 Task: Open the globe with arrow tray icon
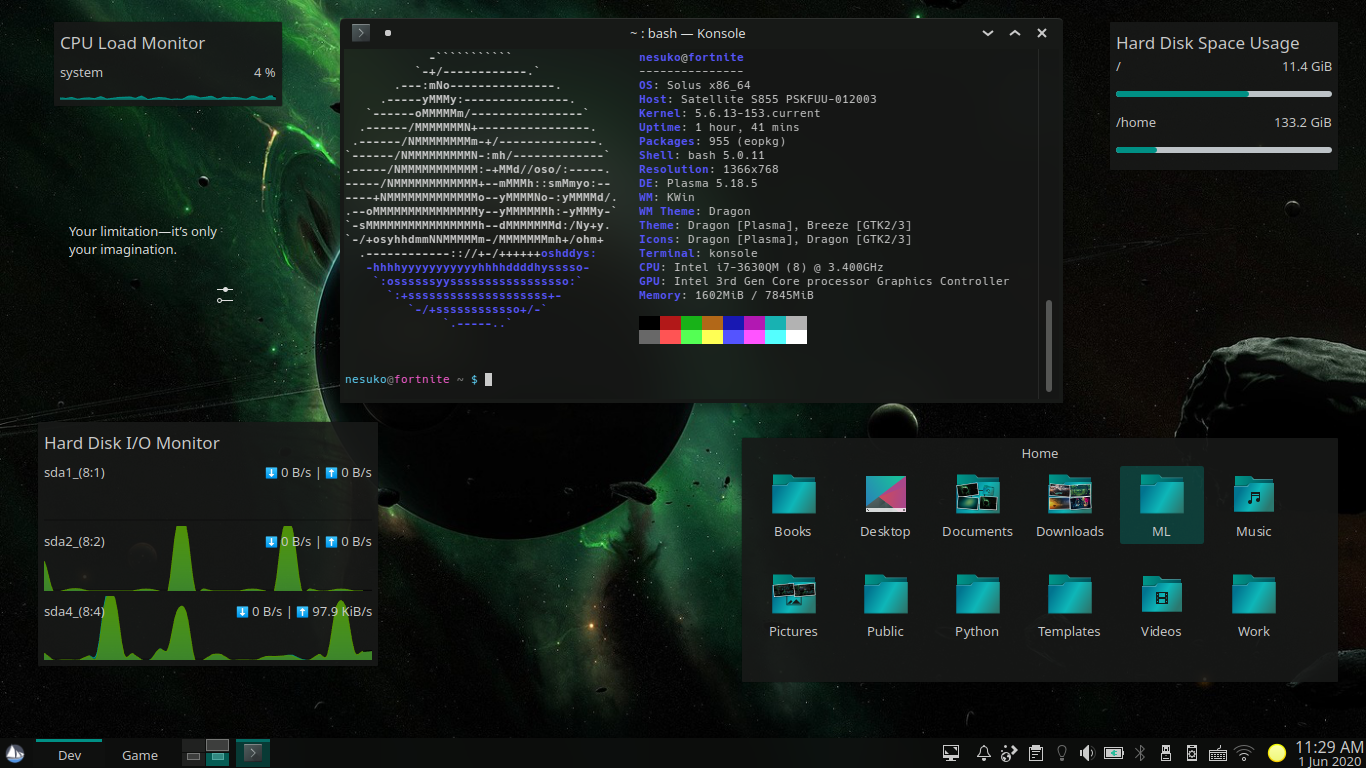[x=1010, y=753]
